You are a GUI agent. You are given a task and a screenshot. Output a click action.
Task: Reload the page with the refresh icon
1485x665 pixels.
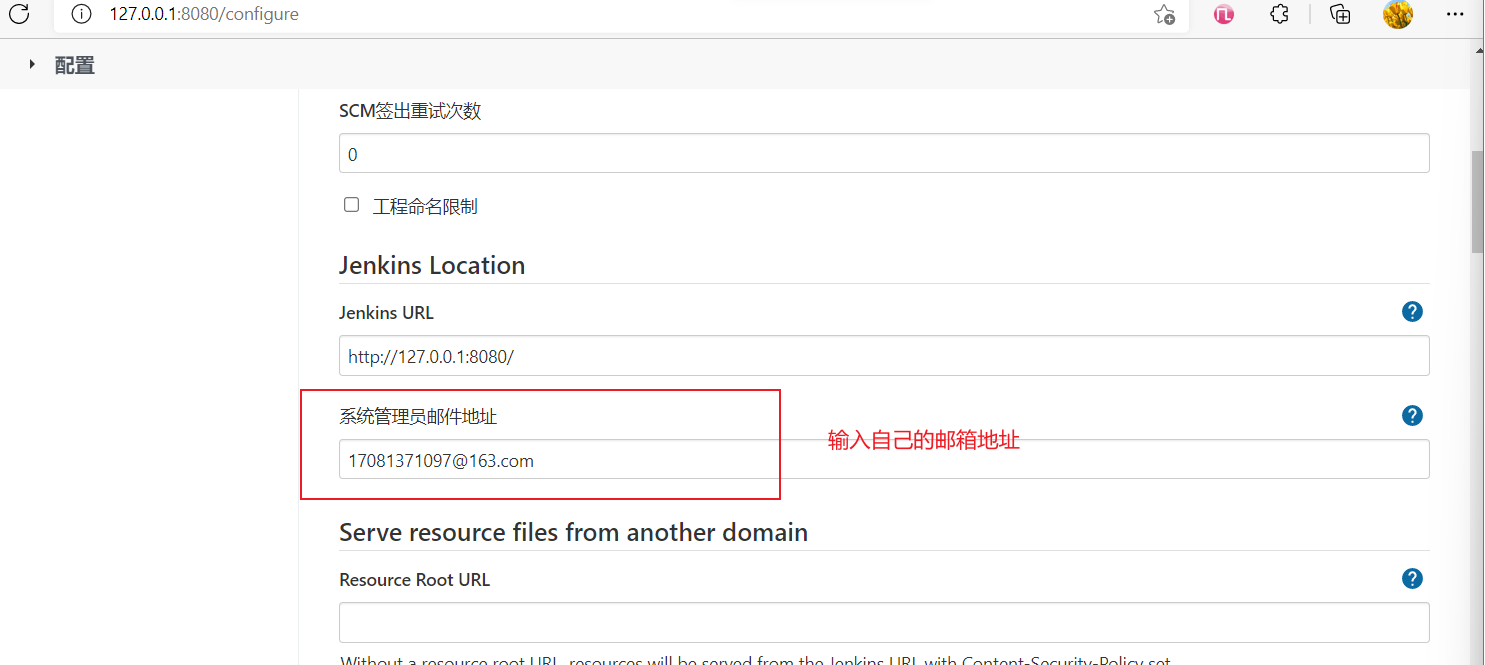click(18, 14)
